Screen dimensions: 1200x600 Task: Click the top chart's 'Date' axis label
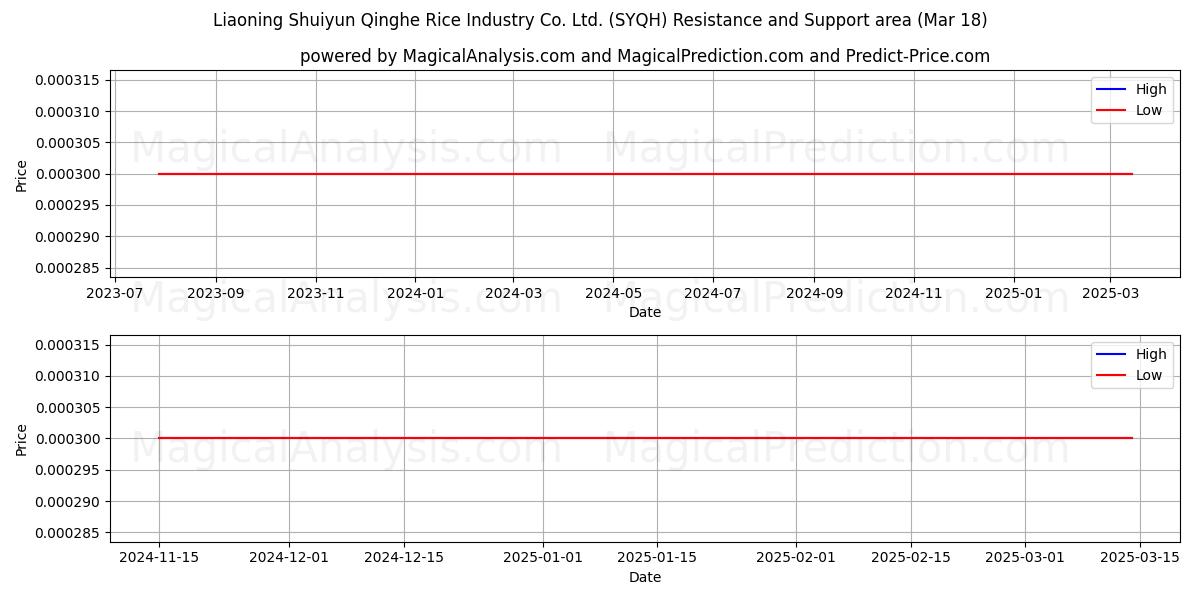(x=645, y=312)
